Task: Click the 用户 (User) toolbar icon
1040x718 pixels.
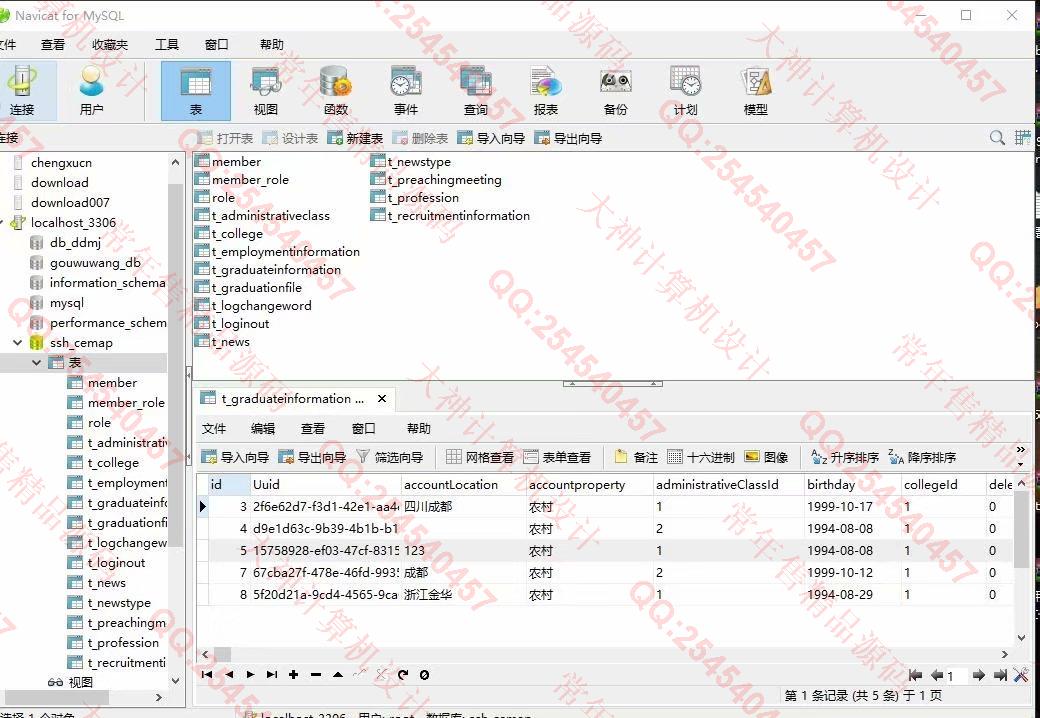Action: tap(92, 91)
